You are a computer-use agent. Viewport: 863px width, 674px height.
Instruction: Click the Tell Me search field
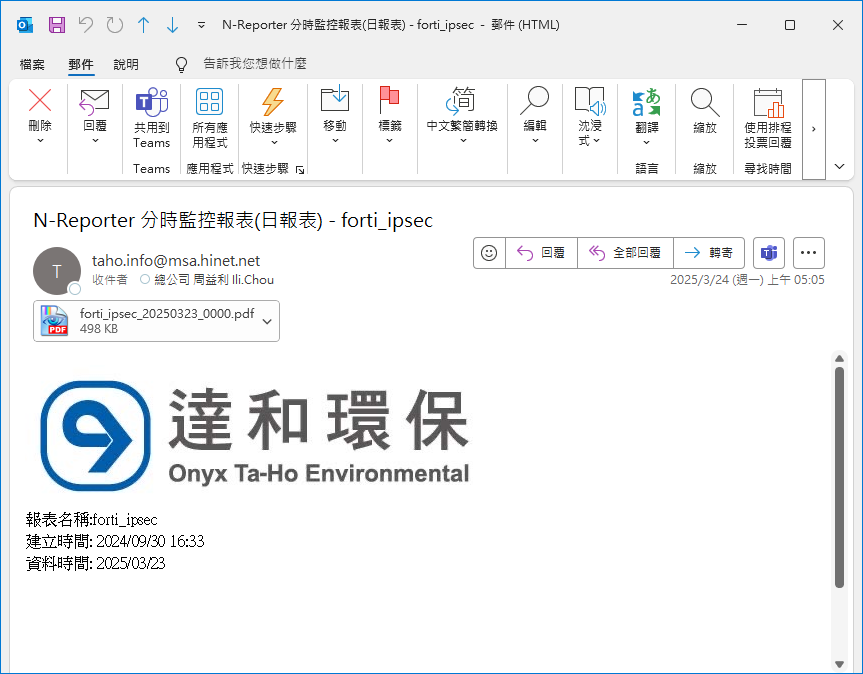click(x=254, y=64)
